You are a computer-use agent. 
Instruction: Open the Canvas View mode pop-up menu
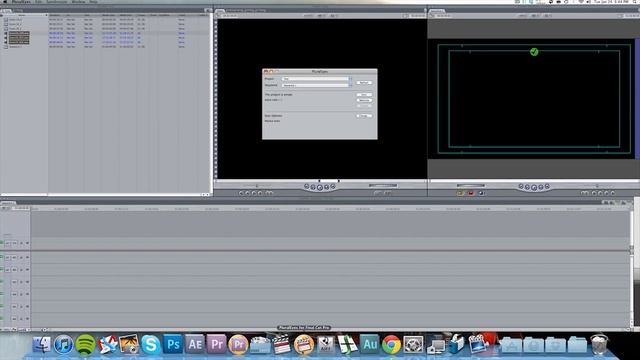548,16
